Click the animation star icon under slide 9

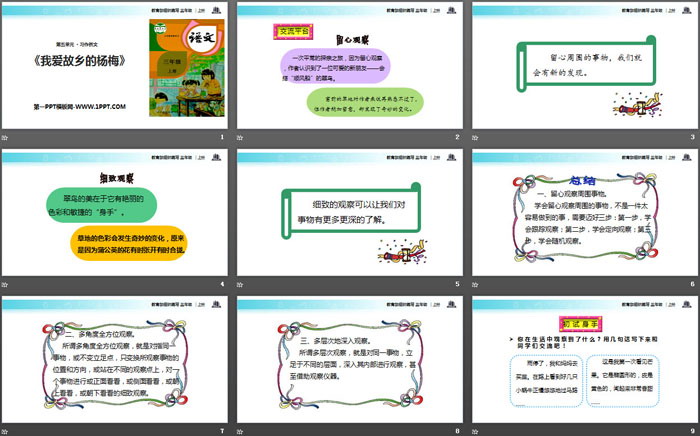coord(475,432)
